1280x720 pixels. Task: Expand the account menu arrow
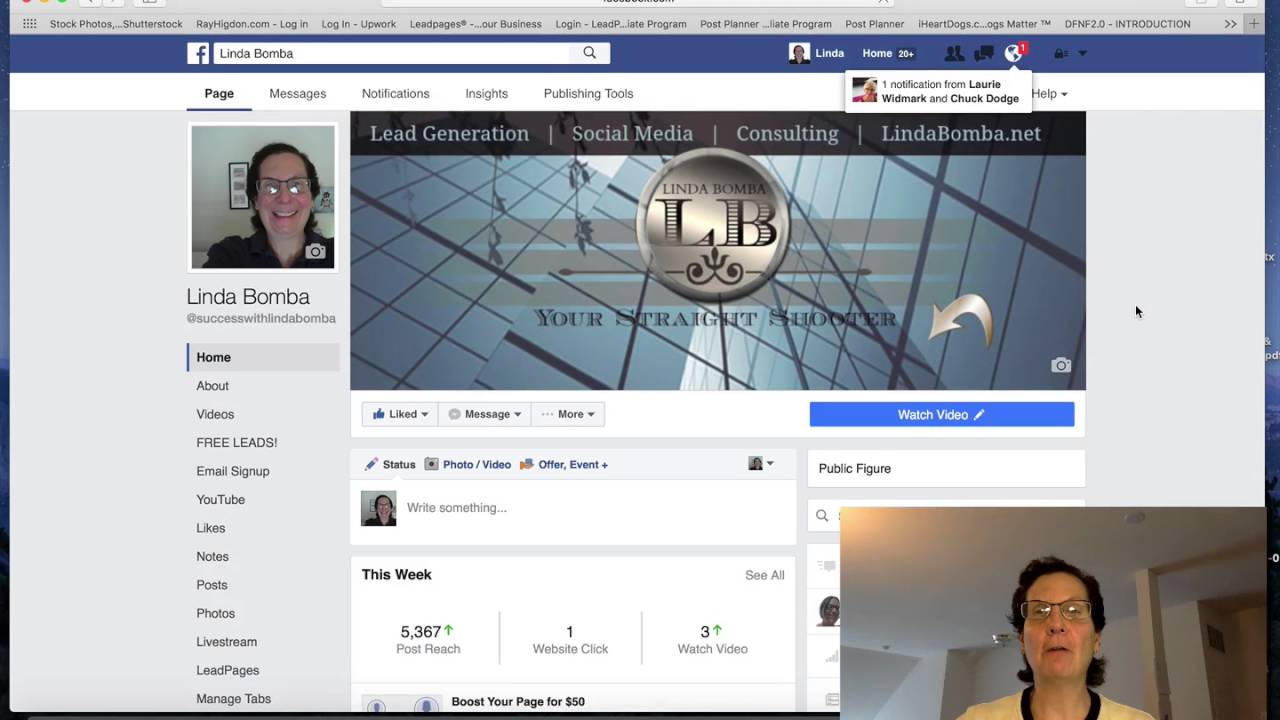[x=1082, y=54]
